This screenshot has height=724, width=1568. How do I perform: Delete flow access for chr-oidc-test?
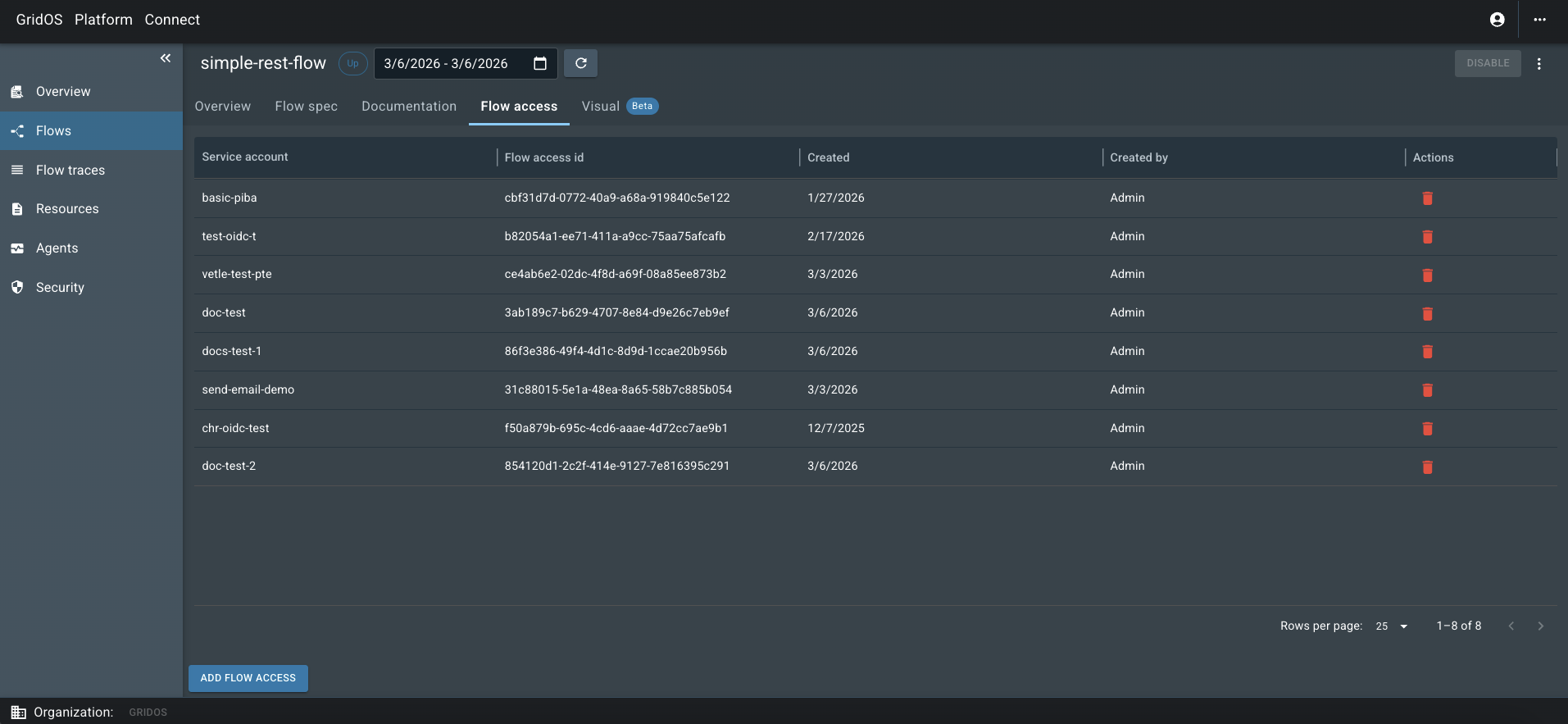pyautogui.click(x=1427, y=429)
